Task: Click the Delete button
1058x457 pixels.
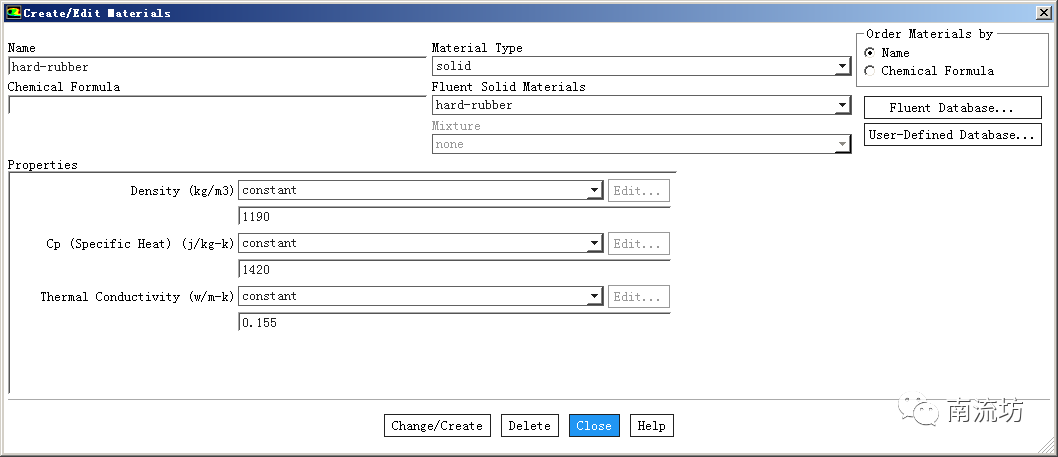Action: [530, 426]
